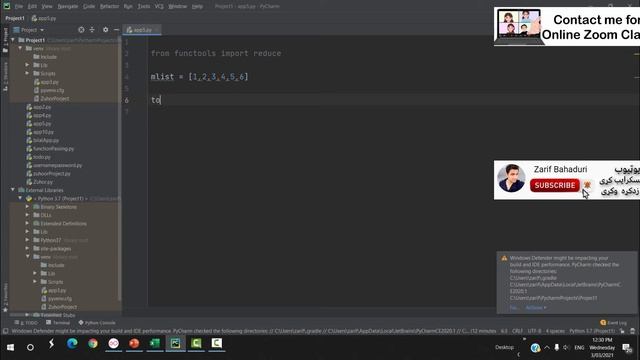This screenshot has width=640, height=360.
Task: Select functionPassing.py in the project tree
Action: tap(50, 149)
